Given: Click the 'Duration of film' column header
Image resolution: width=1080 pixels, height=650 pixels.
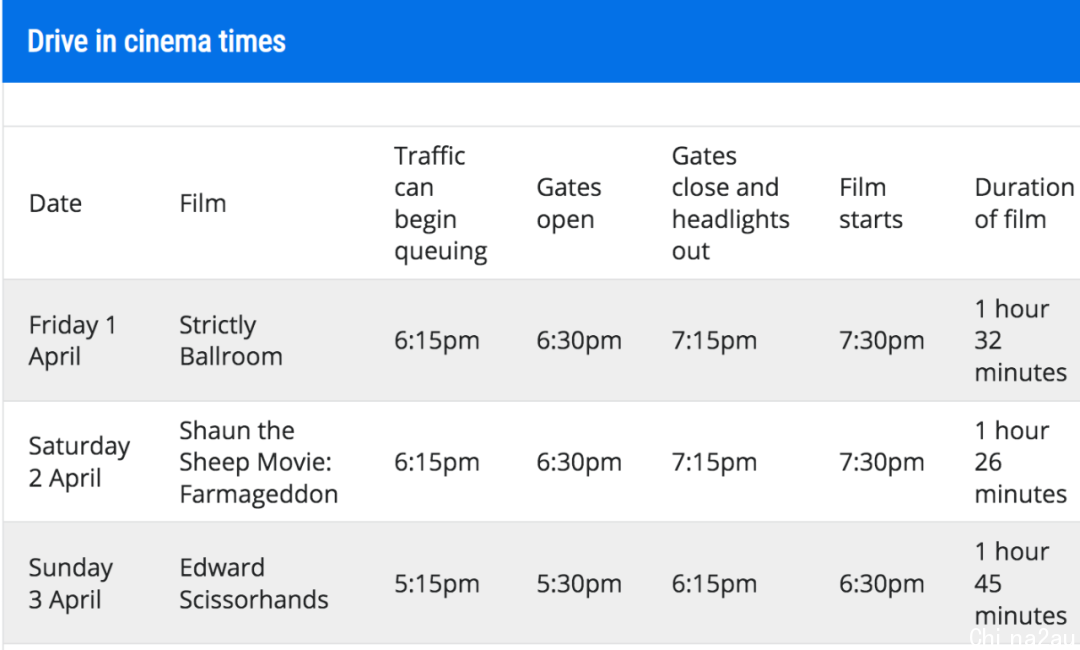Looking at the screenshot, I should click(1024, 204).
